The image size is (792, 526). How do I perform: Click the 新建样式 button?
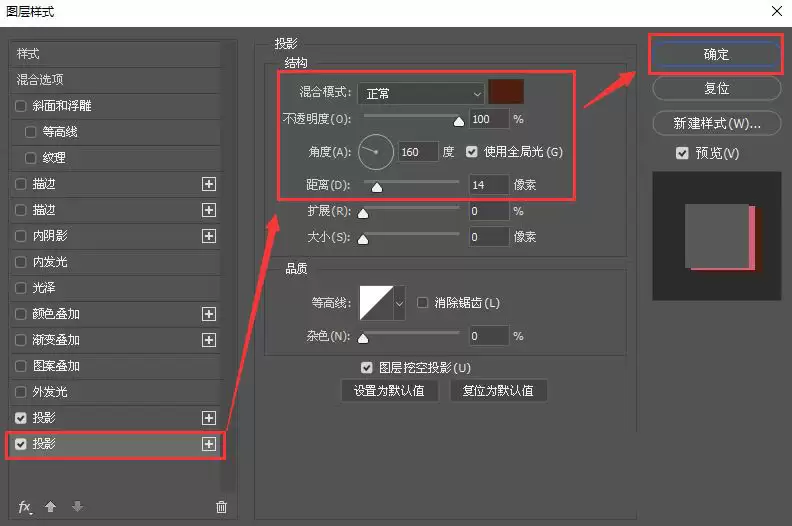717,123
